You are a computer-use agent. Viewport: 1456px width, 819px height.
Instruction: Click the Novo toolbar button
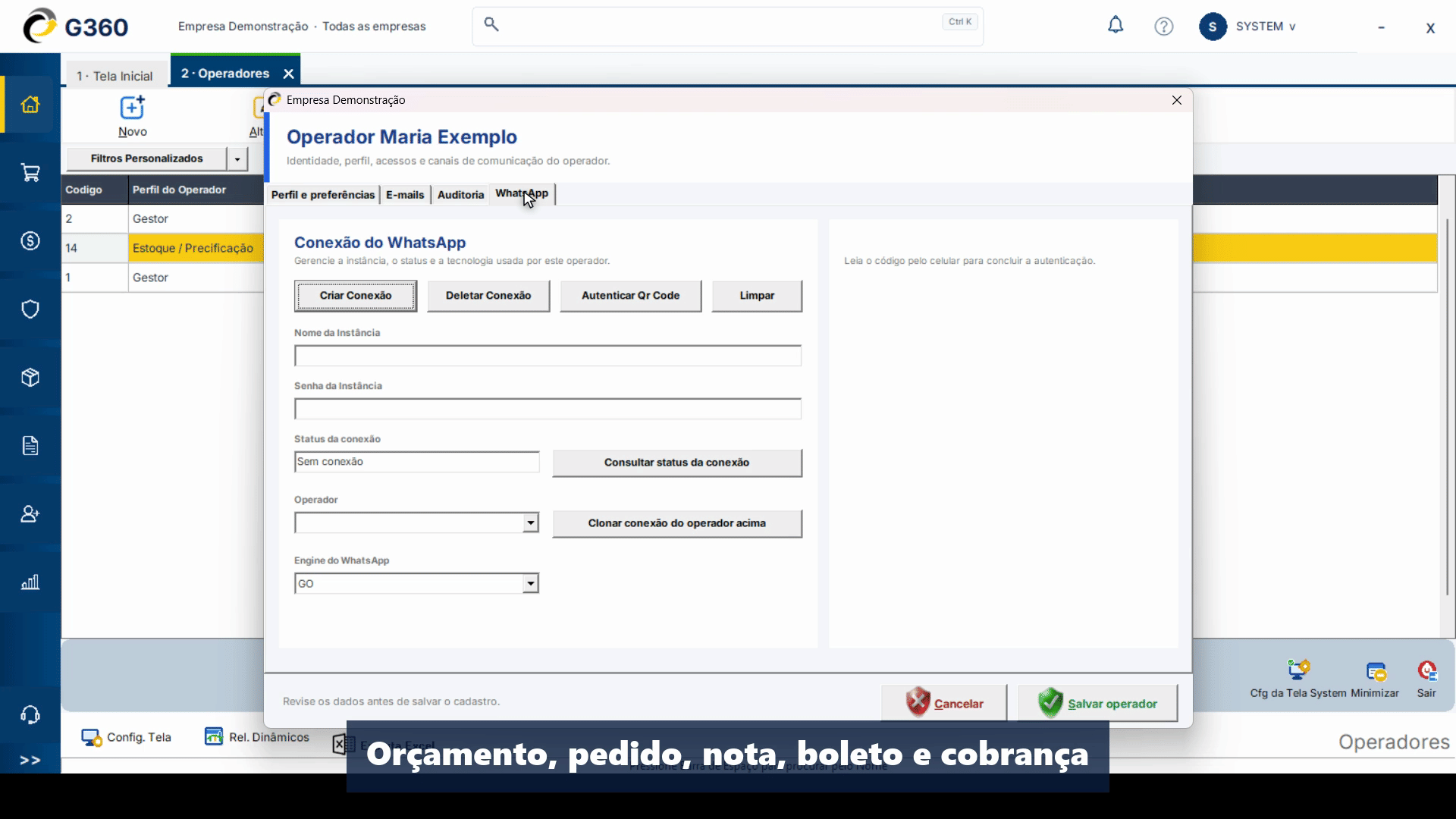point(133,116)
